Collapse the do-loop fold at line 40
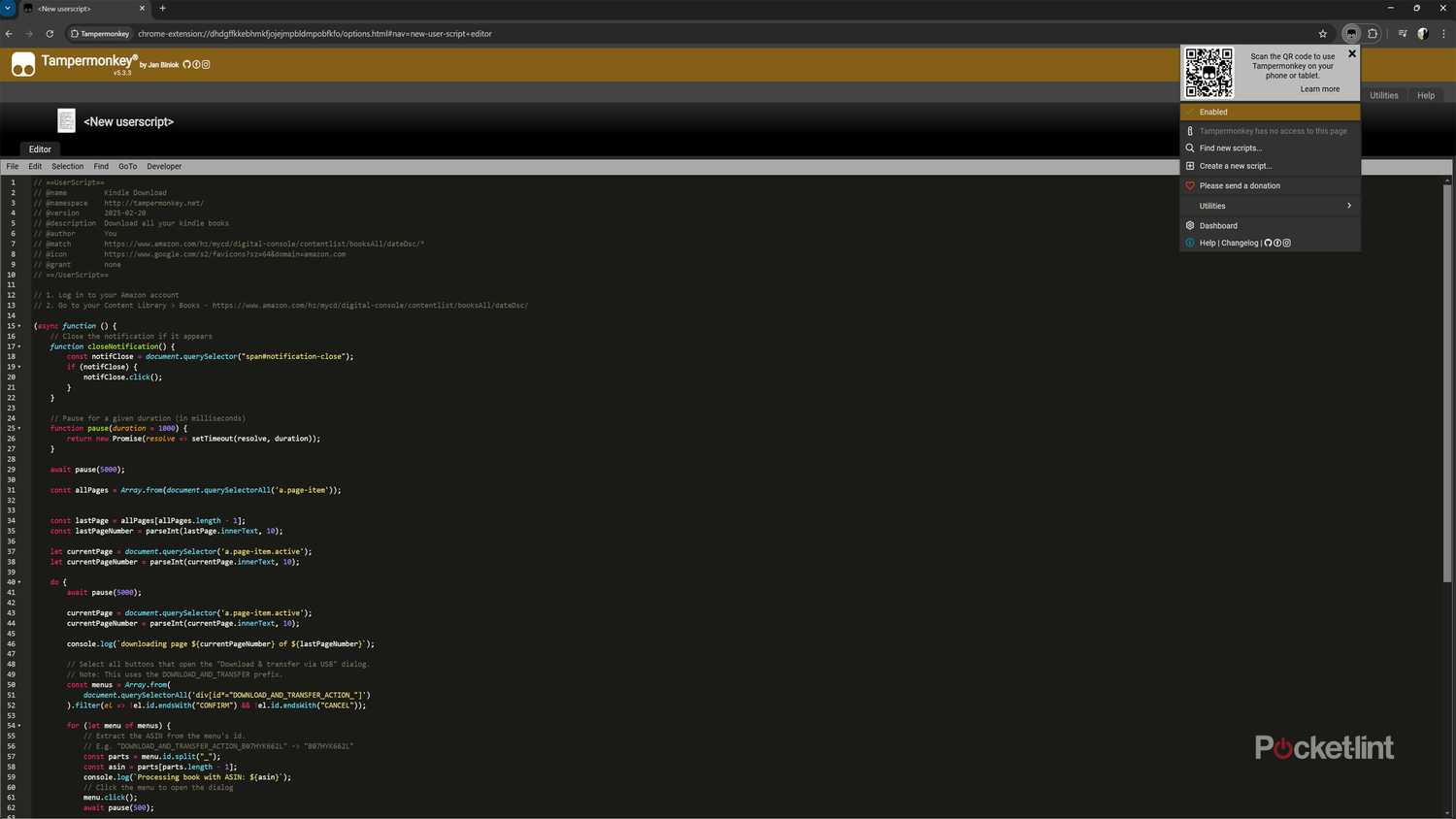Screen dimensions: 1456x819 click(19, 582)
